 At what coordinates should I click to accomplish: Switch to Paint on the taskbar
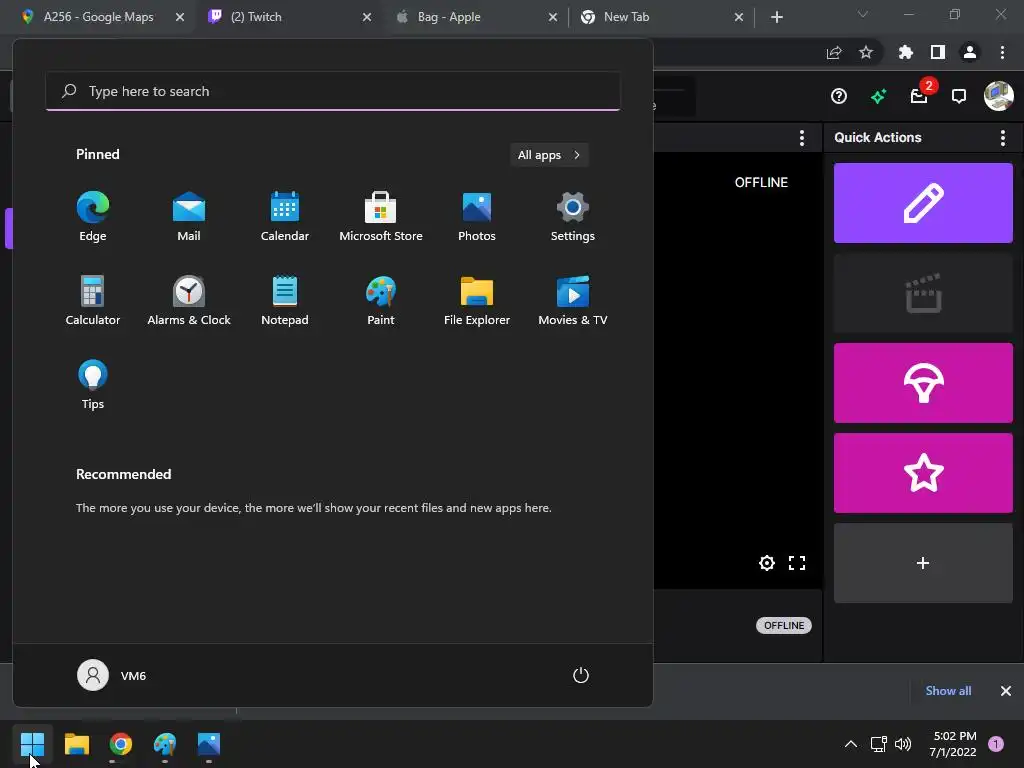coord(165,744)
